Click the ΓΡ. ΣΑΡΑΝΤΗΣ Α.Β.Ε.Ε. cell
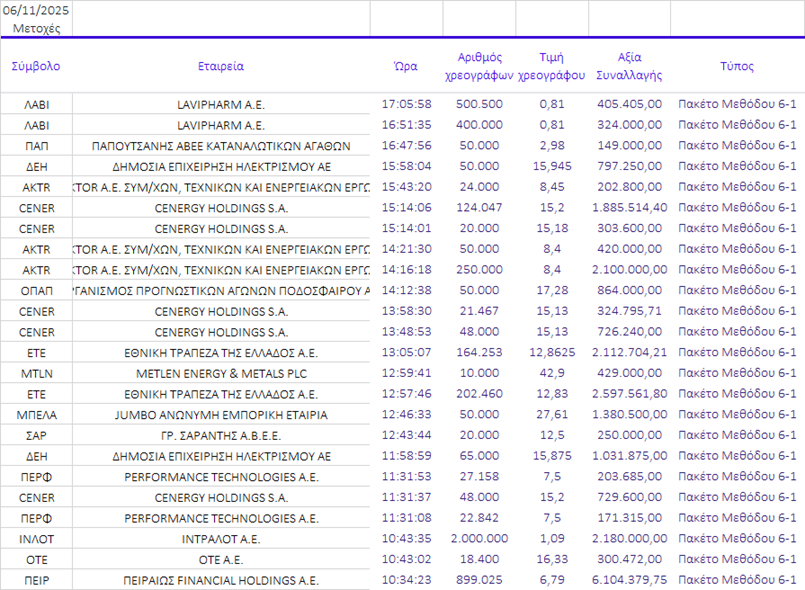This screenshot has height=590, width=805. pyautogui.click(x=221, y=435)
